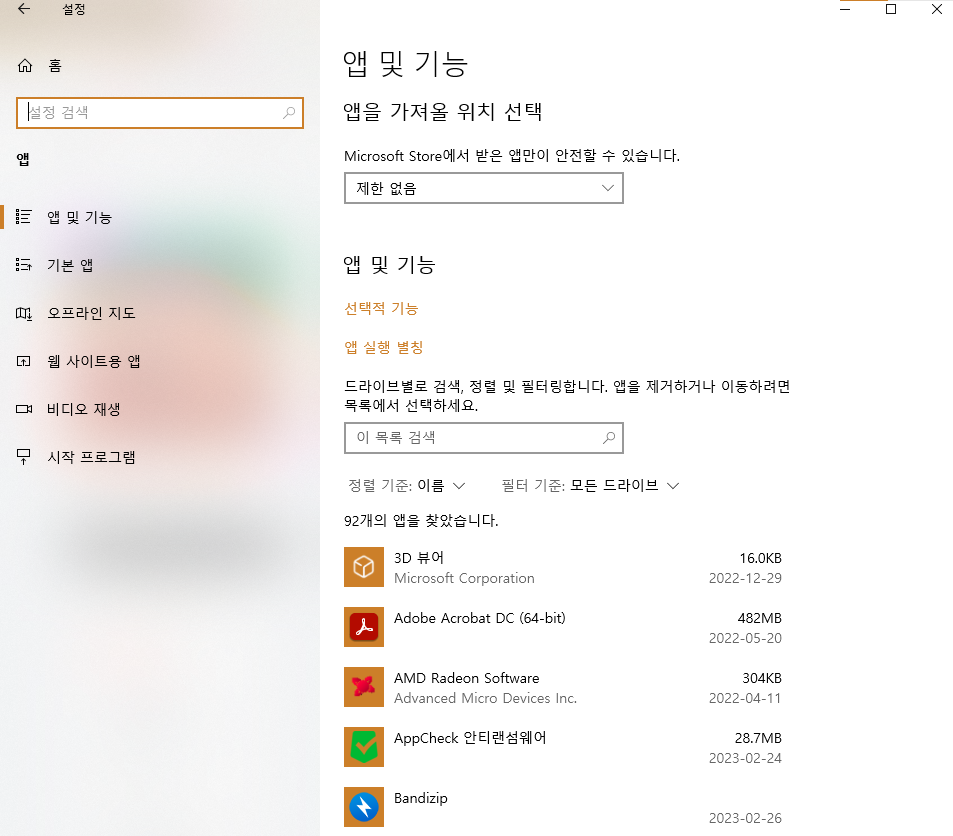Select Adobe Acrobat DC (64-bit) entry
953x836 pixels.
coord(480,618)
